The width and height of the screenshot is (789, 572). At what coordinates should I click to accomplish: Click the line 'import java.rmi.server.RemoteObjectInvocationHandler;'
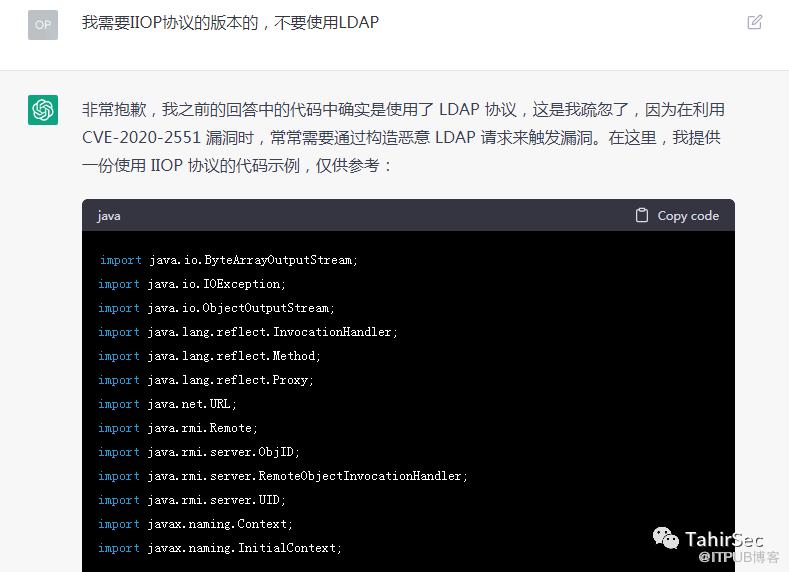[283, 476]
